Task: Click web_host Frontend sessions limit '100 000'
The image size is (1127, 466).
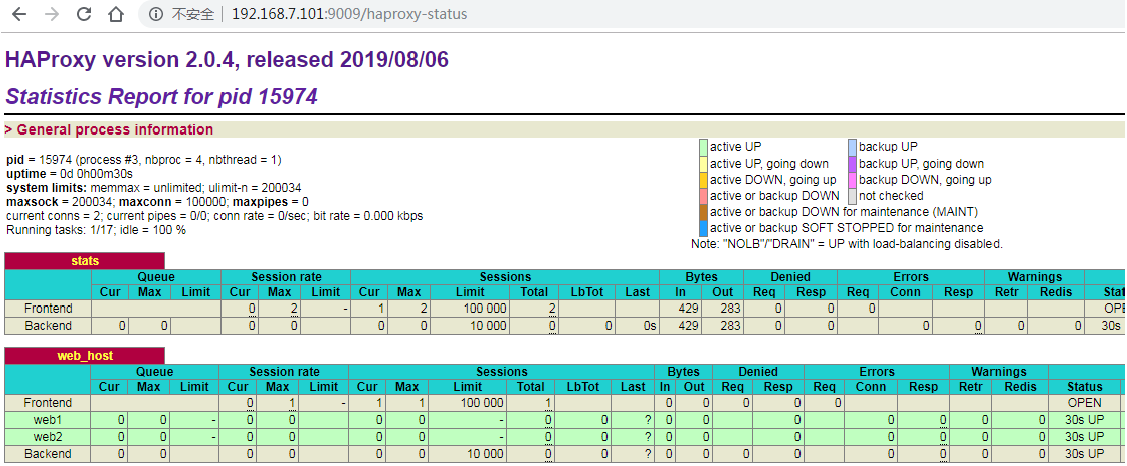Action: [x=482, y=403]
